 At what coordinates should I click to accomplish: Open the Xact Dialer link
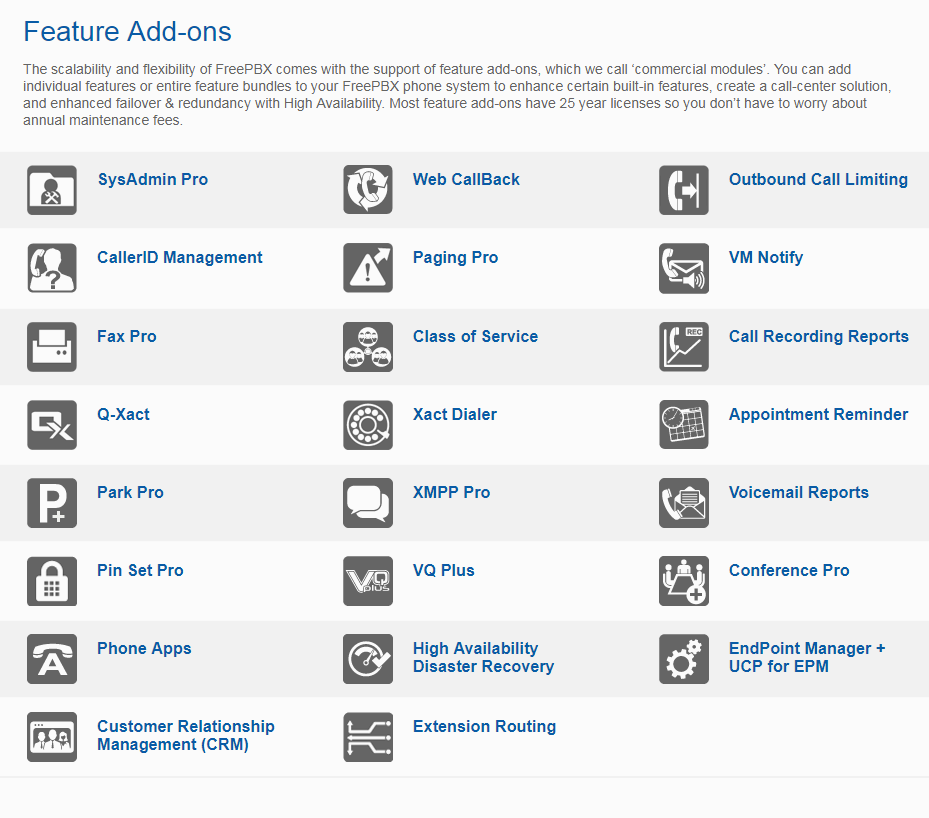pos(455,415)
